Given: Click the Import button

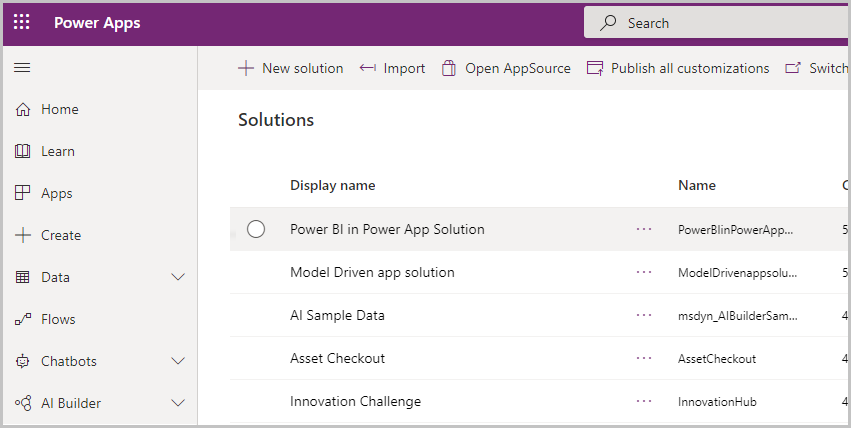Looking at the screenshot, I should click(x=392, y=68).
